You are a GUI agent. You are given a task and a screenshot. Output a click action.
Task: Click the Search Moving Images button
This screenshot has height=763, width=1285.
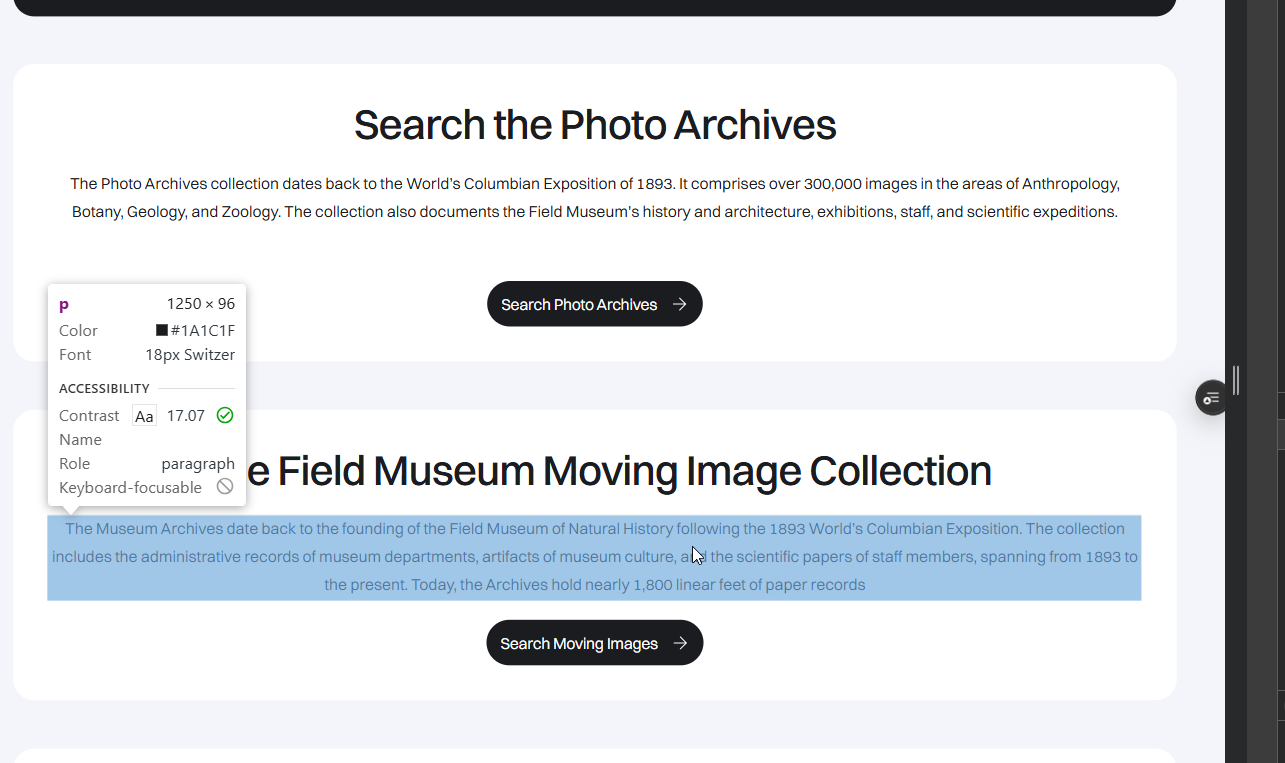[595, 643]
